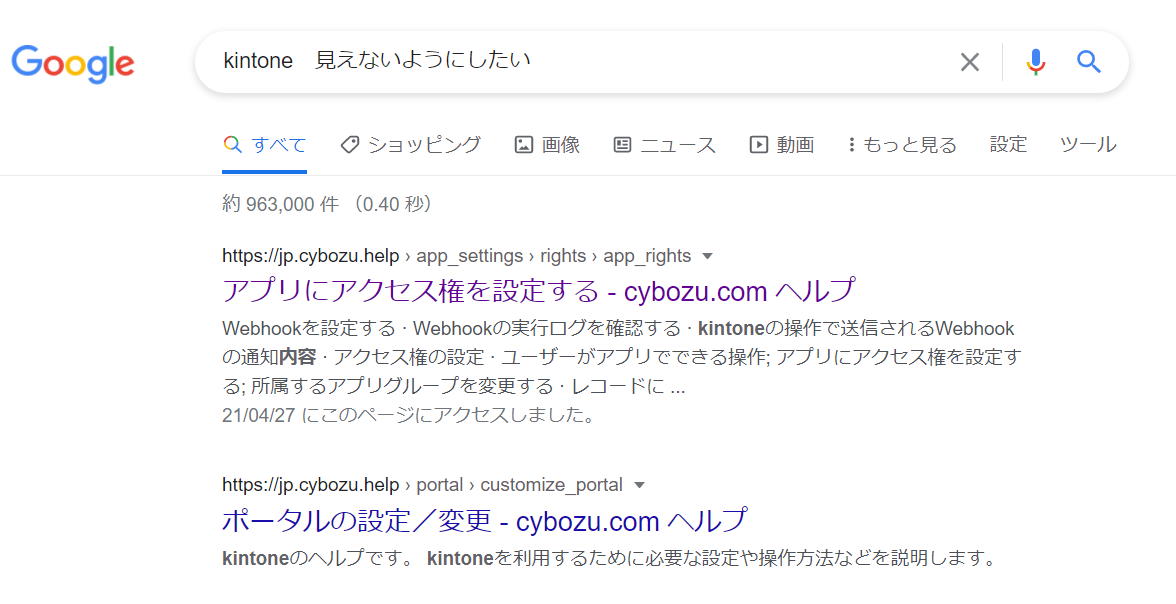This screenshot has width=1176, height=604.
Task: Click the video play icon beside 動画 tab
Action: coord(757,144)
